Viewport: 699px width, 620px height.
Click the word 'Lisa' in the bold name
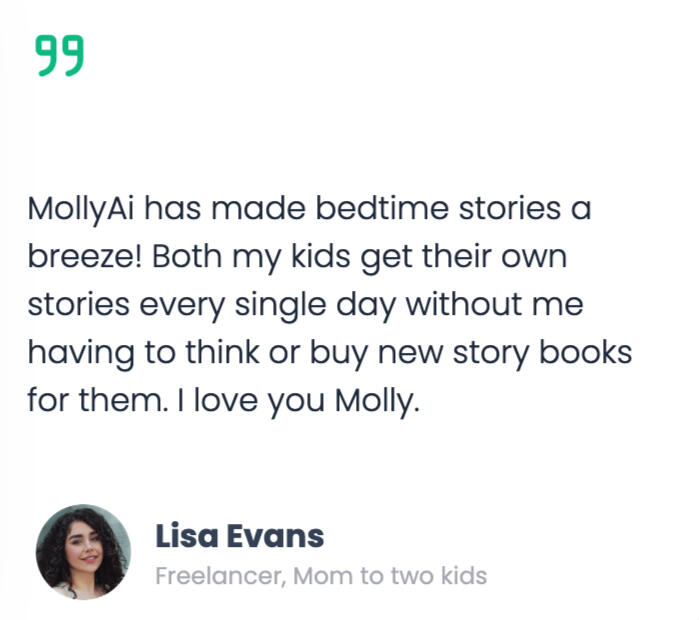tap(186, 536)
